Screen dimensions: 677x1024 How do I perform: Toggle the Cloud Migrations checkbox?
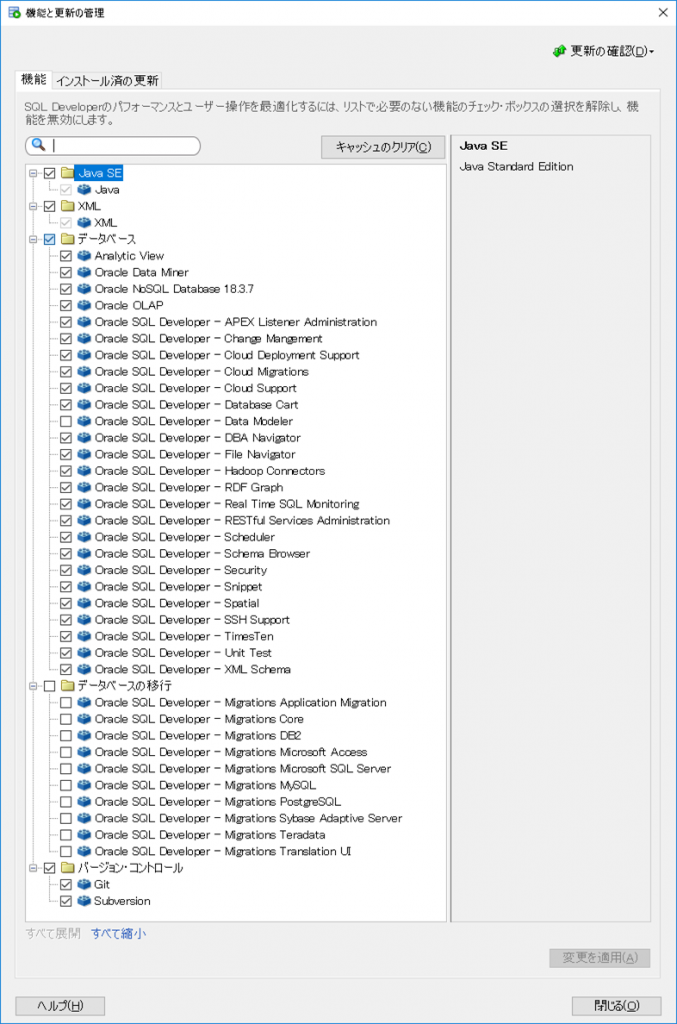tap(66, 372)
